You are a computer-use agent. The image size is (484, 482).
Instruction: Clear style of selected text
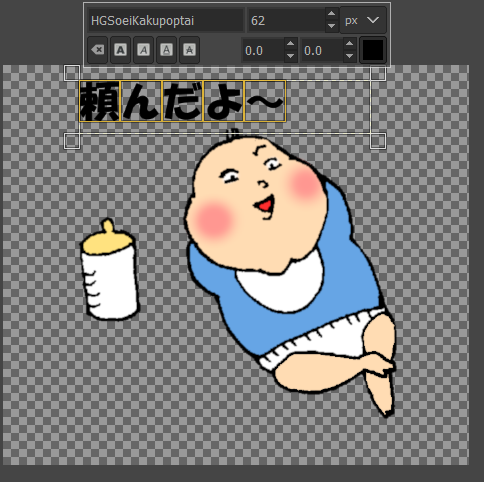point(97,50)
